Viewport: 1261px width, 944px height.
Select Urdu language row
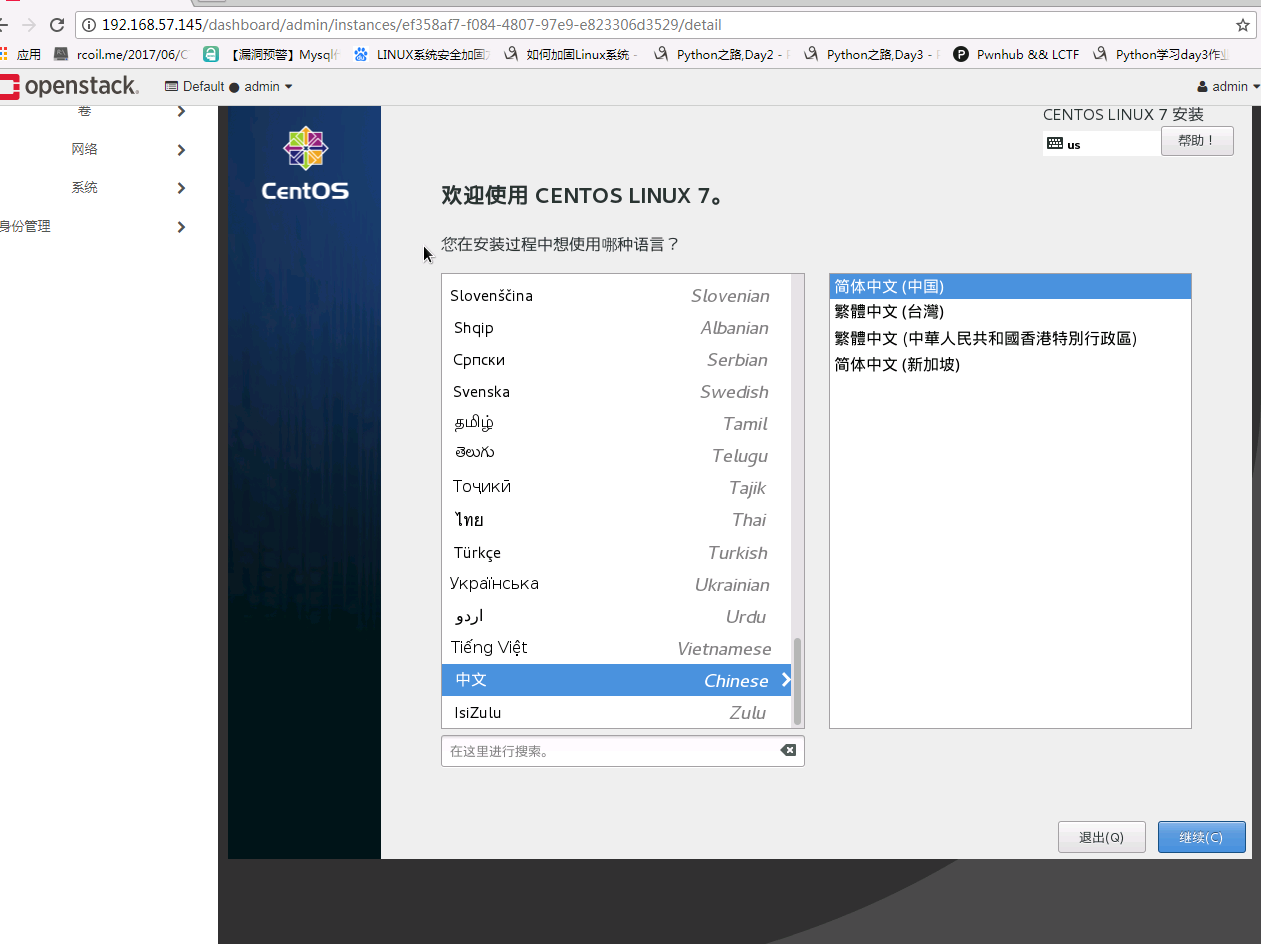(x=616, y=617)
